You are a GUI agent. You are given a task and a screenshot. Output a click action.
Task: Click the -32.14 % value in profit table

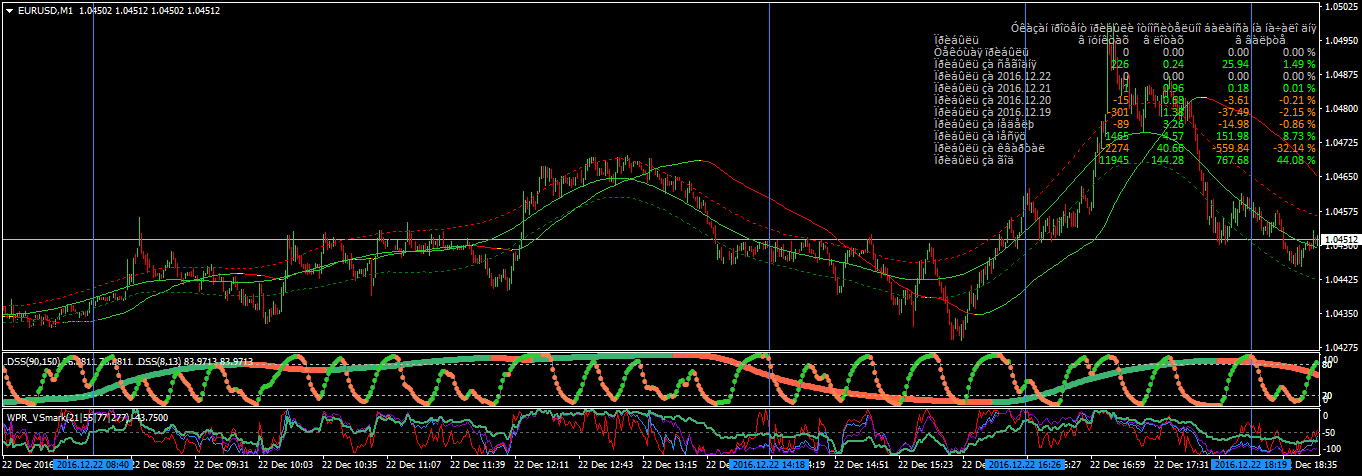(x=1294, y=148)
